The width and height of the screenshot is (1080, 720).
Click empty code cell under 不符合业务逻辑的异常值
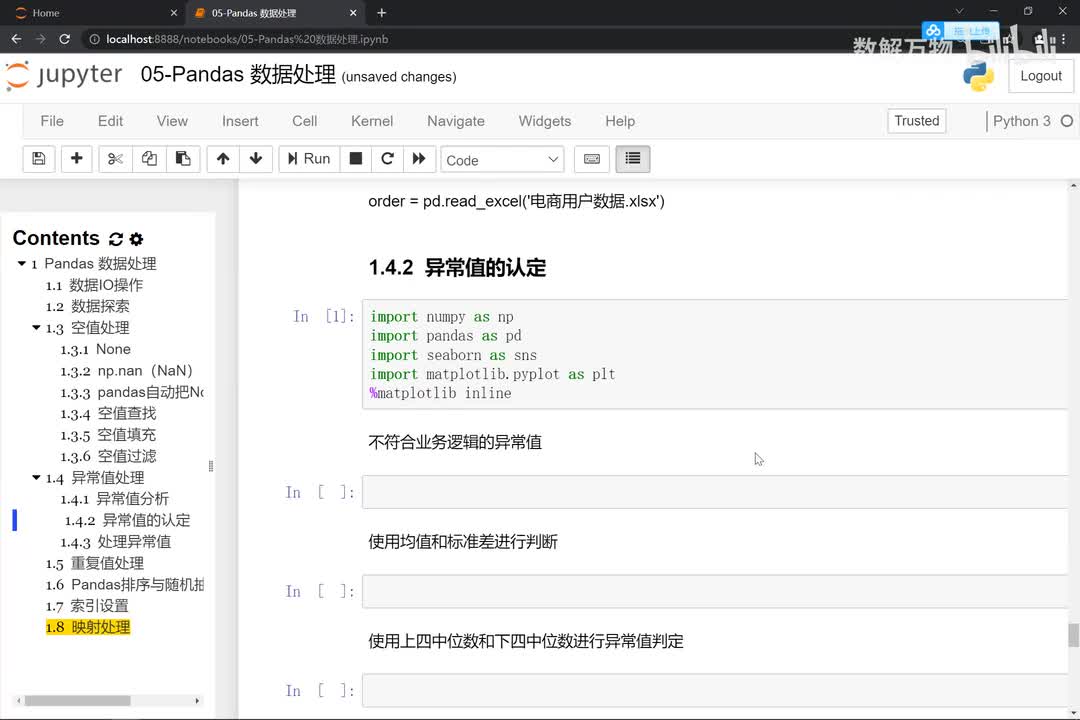point(715,492)
